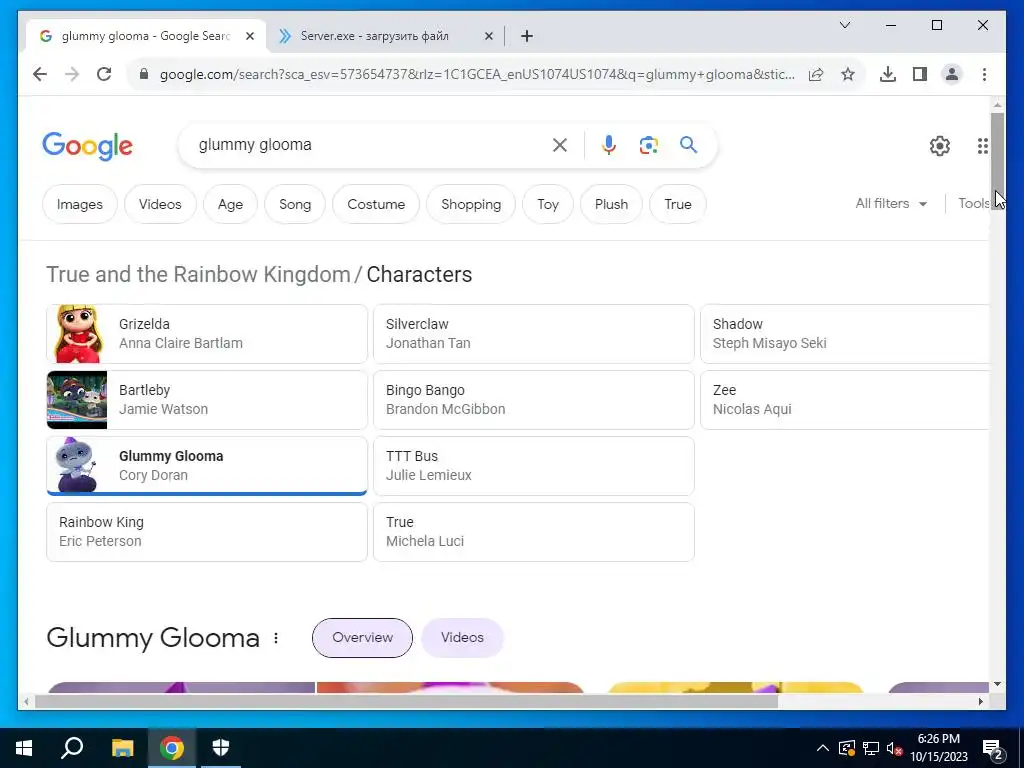Select the Song chip
This screenshot has width=1024, height=768.
[x=295, y=204]
